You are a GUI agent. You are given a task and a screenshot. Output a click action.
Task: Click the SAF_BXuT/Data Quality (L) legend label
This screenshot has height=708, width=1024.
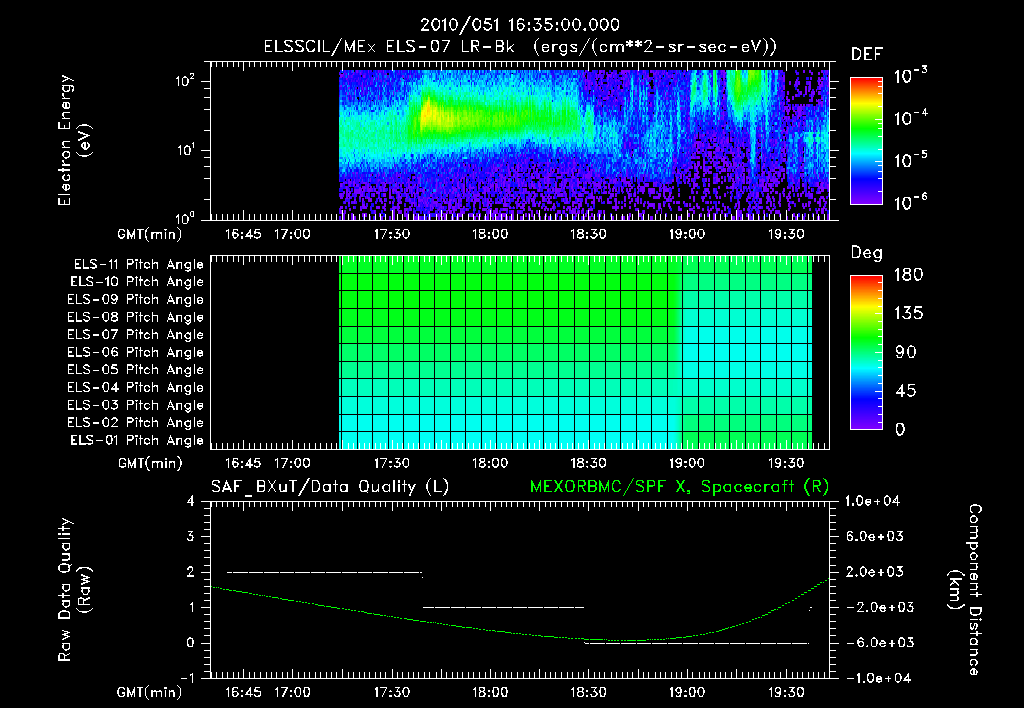click(330, 487)
